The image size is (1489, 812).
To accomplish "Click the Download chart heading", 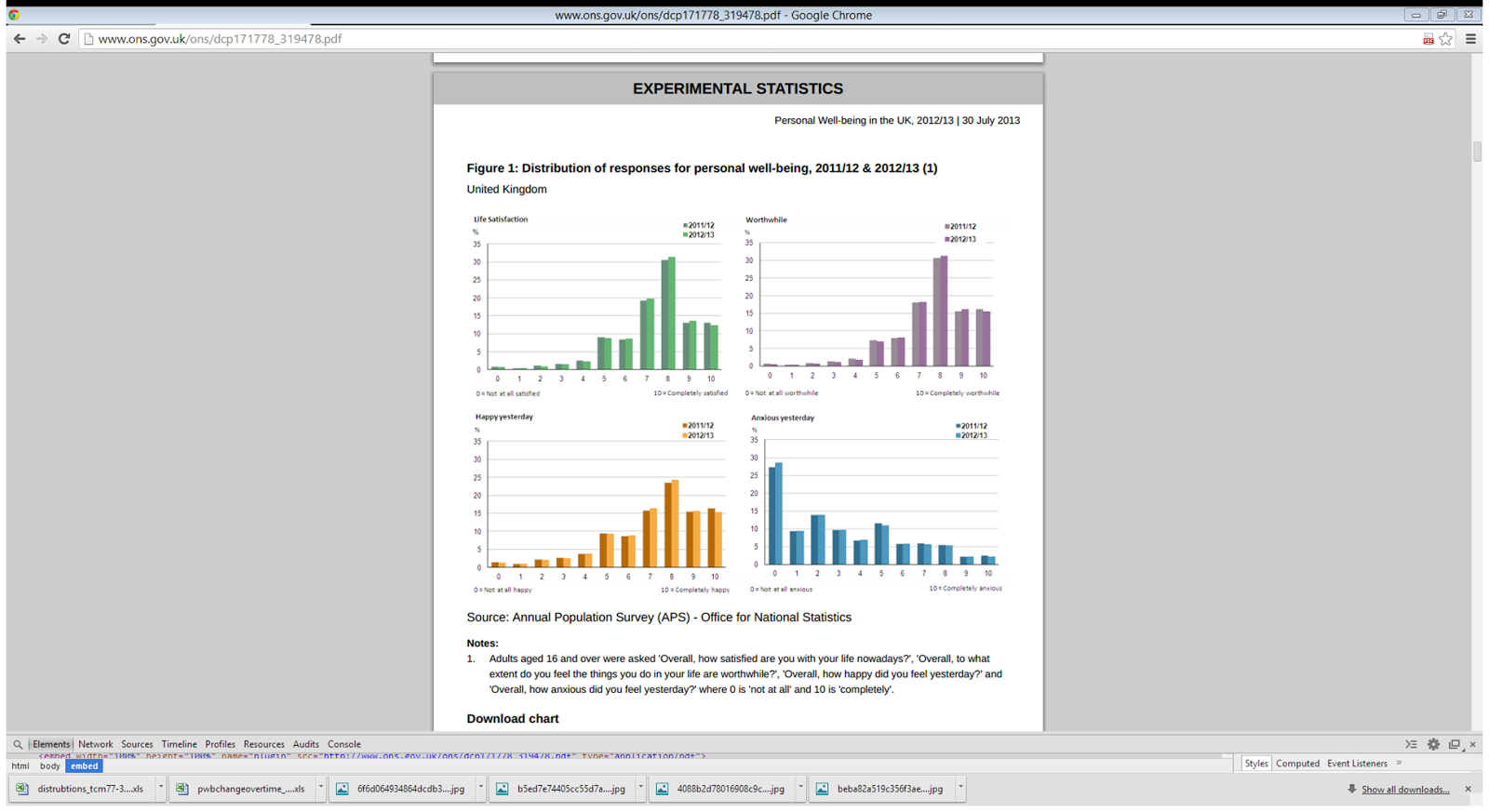I will pos(513,719).
